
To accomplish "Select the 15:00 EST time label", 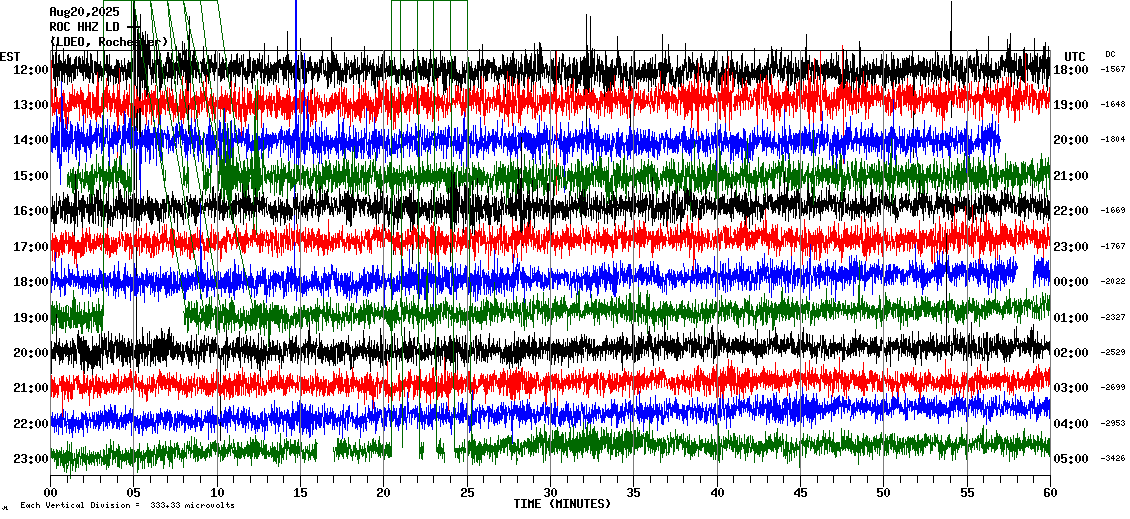I will (x=33, y=176).
